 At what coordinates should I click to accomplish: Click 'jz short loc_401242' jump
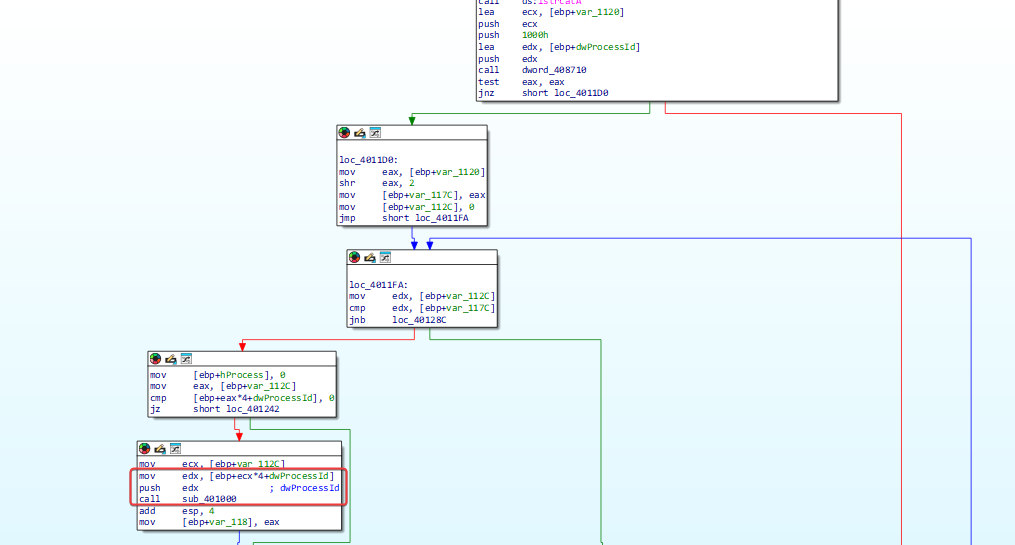(215, 409)
